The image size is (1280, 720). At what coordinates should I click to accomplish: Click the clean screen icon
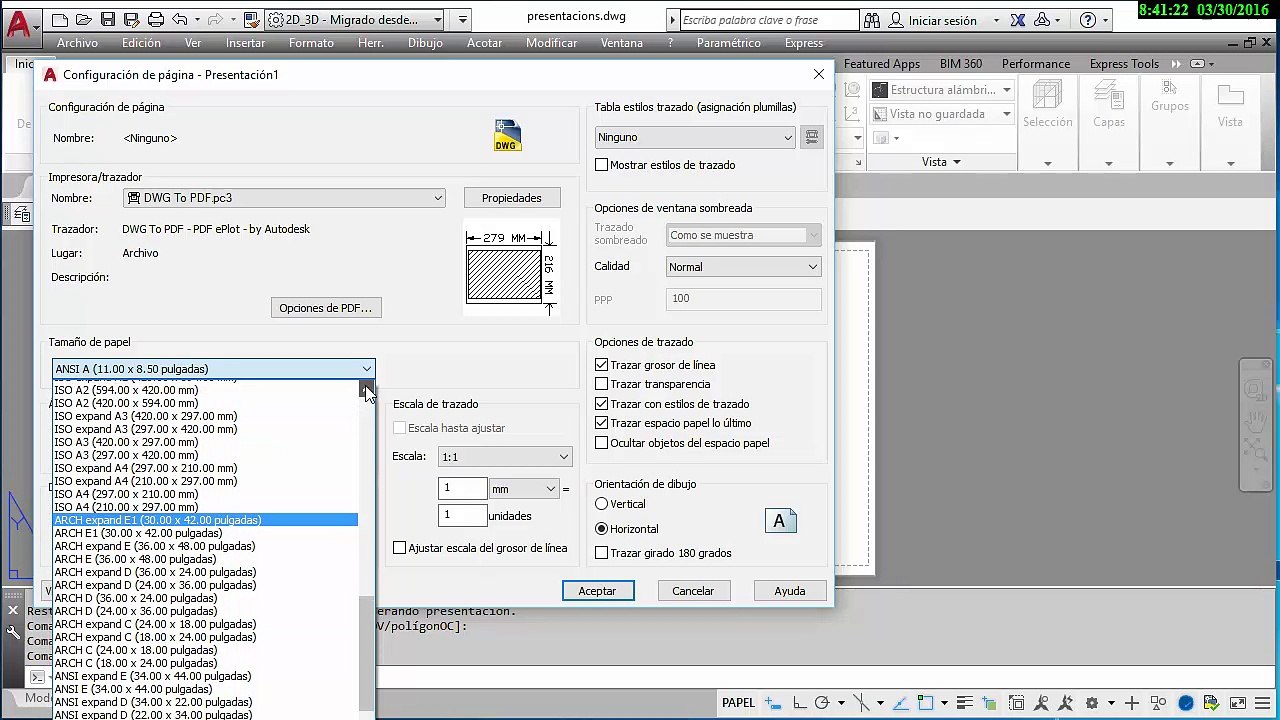pyautogui.click(x=1239, y=703)
